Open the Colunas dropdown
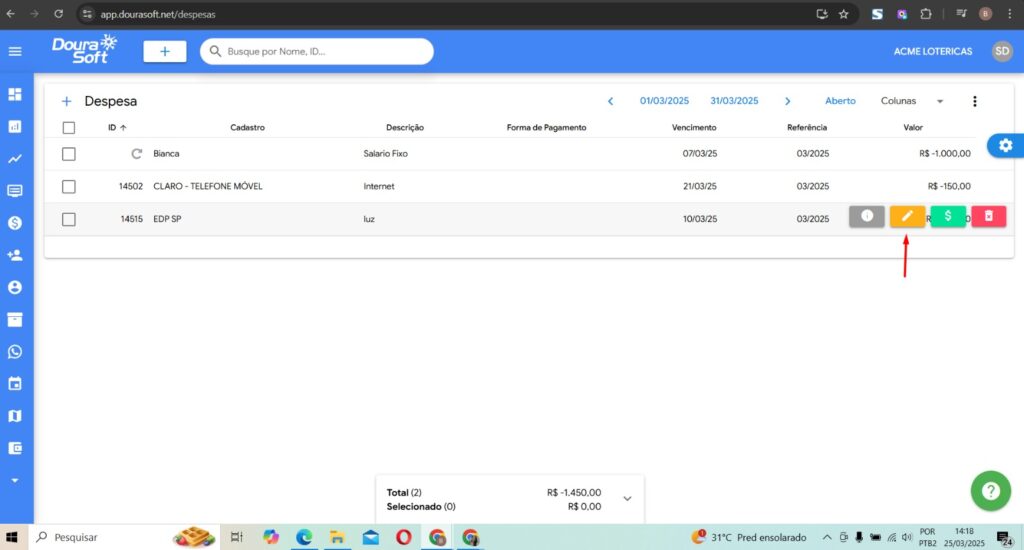 pyautogui.click(x=911, y=101)
